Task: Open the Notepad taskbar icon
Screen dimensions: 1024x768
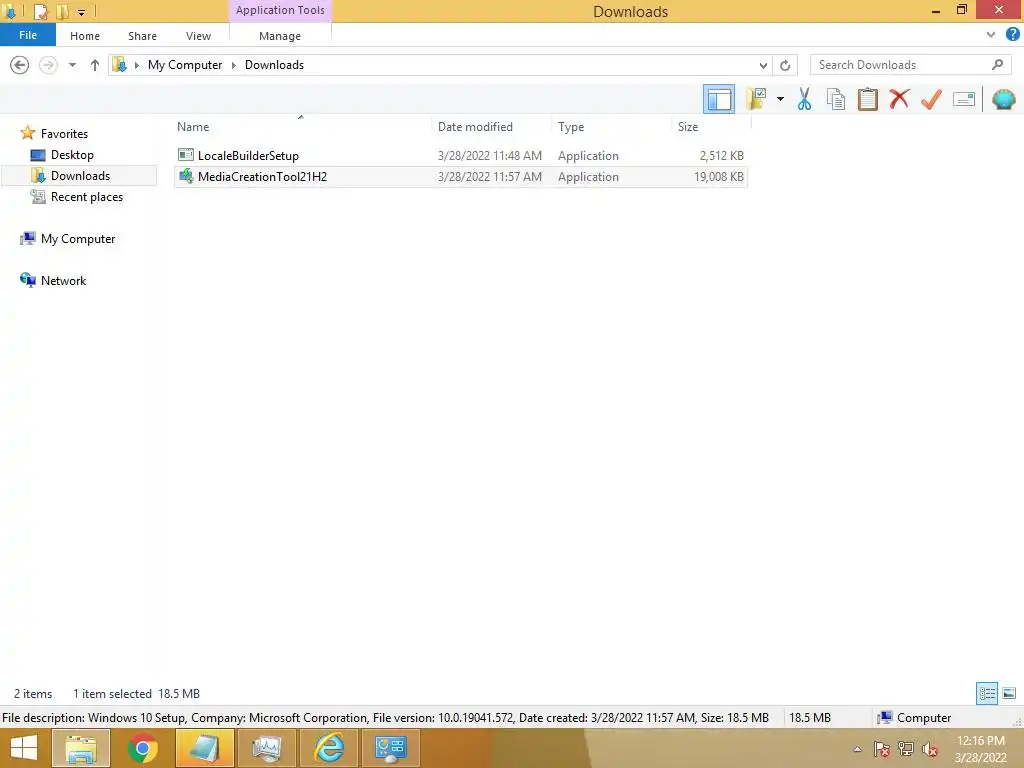Action: tap(204, 748)
